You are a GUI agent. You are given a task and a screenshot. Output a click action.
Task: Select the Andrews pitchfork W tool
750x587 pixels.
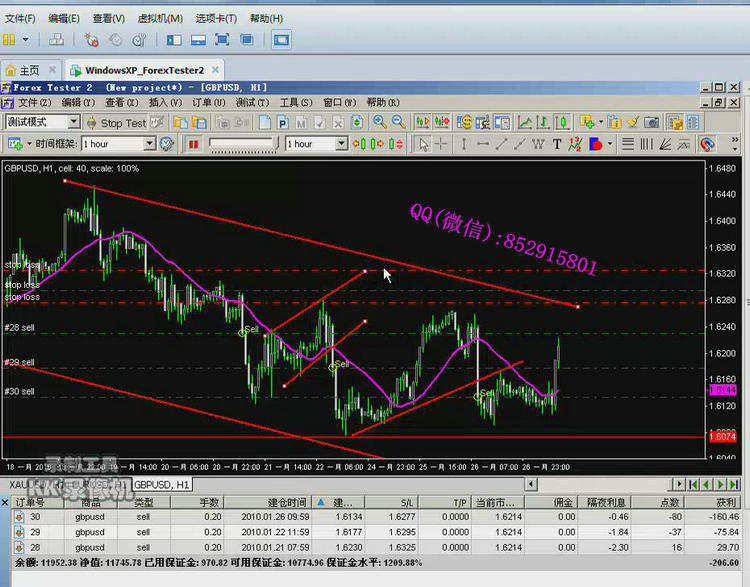point(539,144)
